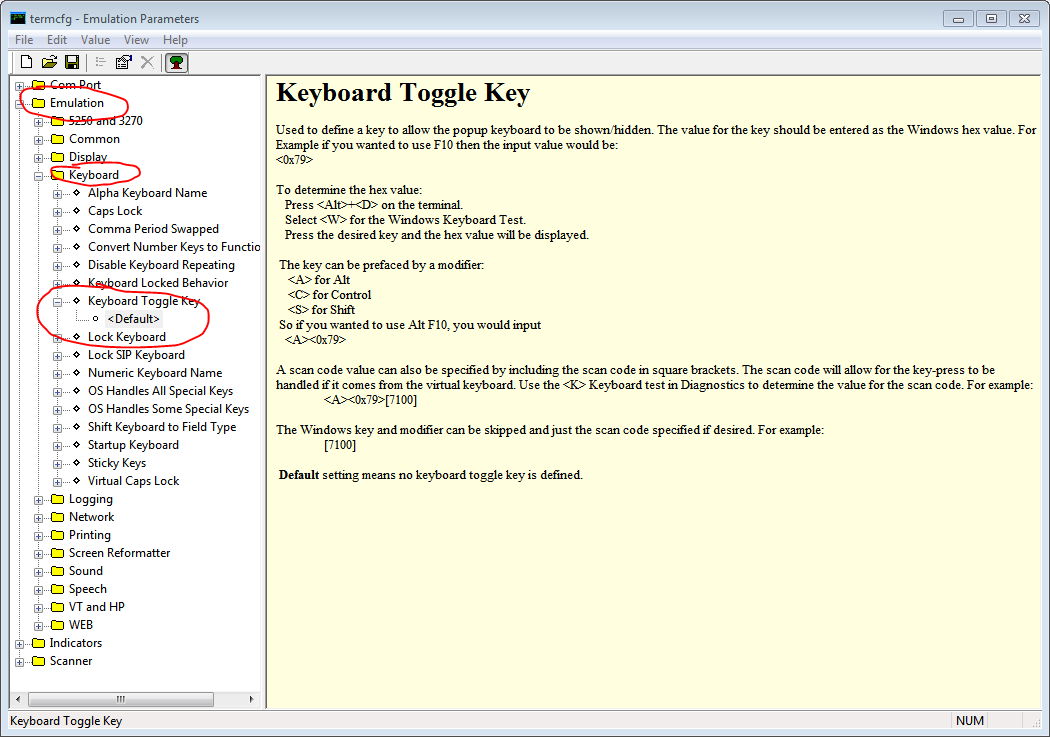Click the tree panel horizontal scrollbar
This screenshot has height=737, width=1050.
pyautogui.click(x=120, y=699)
